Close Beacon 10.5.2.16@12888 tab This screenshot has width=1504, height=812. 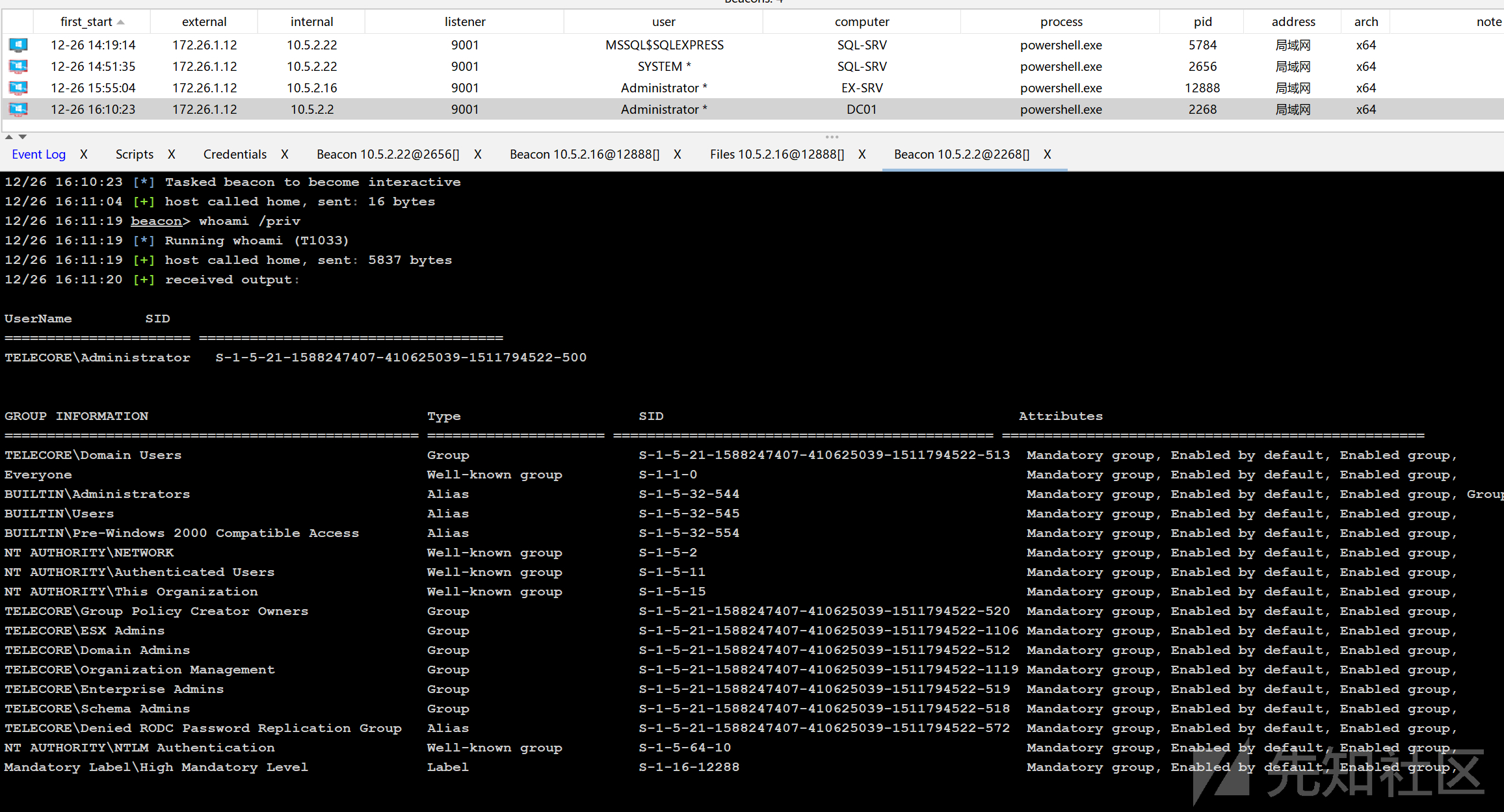(678, 154)
